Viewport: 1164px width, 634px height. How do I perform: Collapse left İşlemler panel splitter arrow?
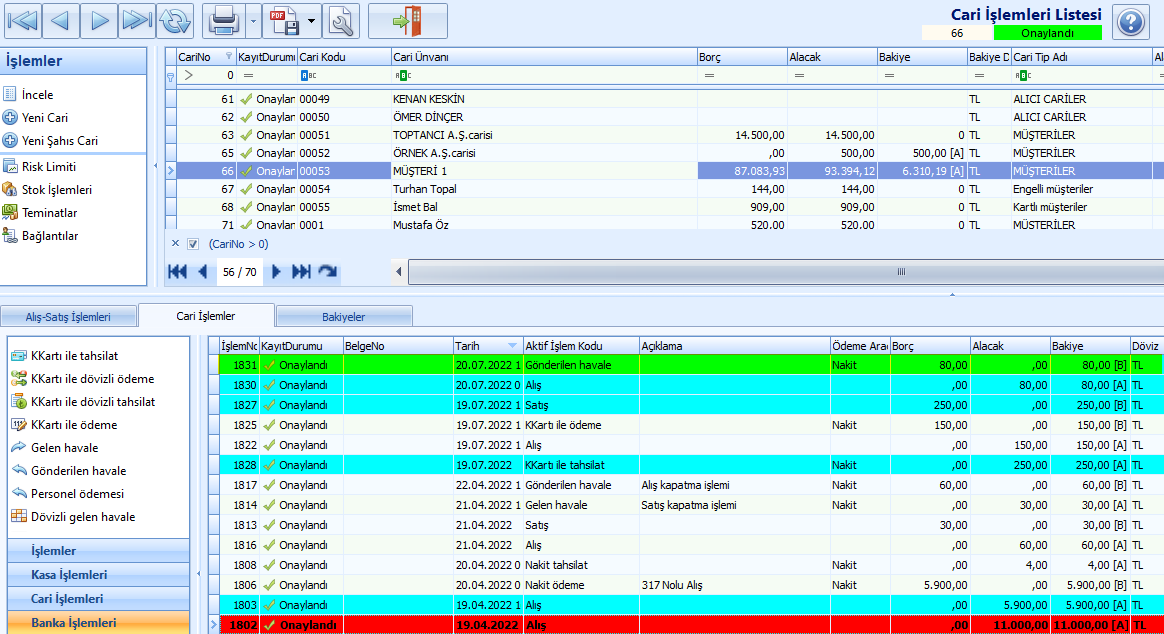coord(155,166)
